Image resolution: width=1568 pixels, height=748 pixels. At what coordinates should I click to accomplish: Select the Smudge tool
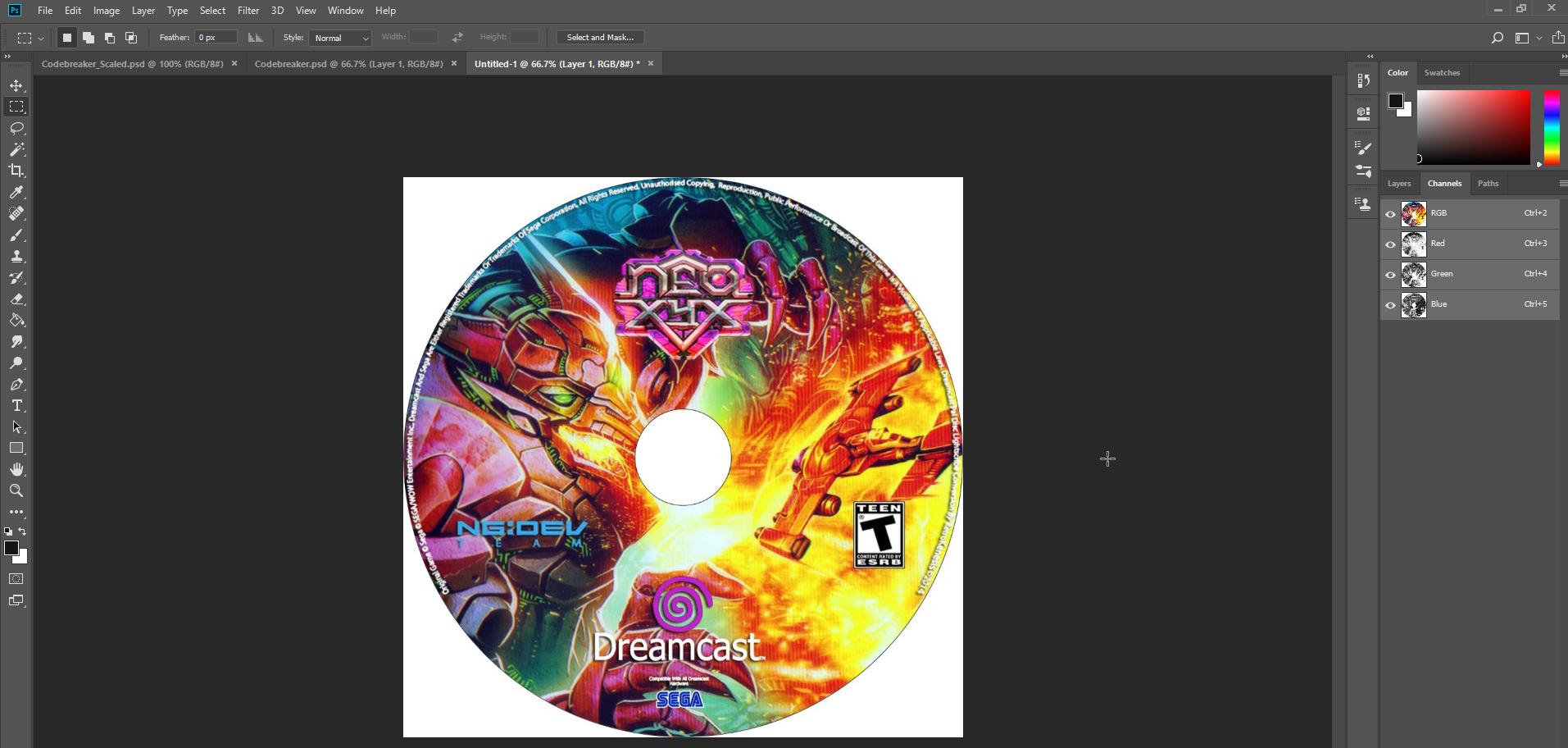pyautogui.click(x=16, y=341)
